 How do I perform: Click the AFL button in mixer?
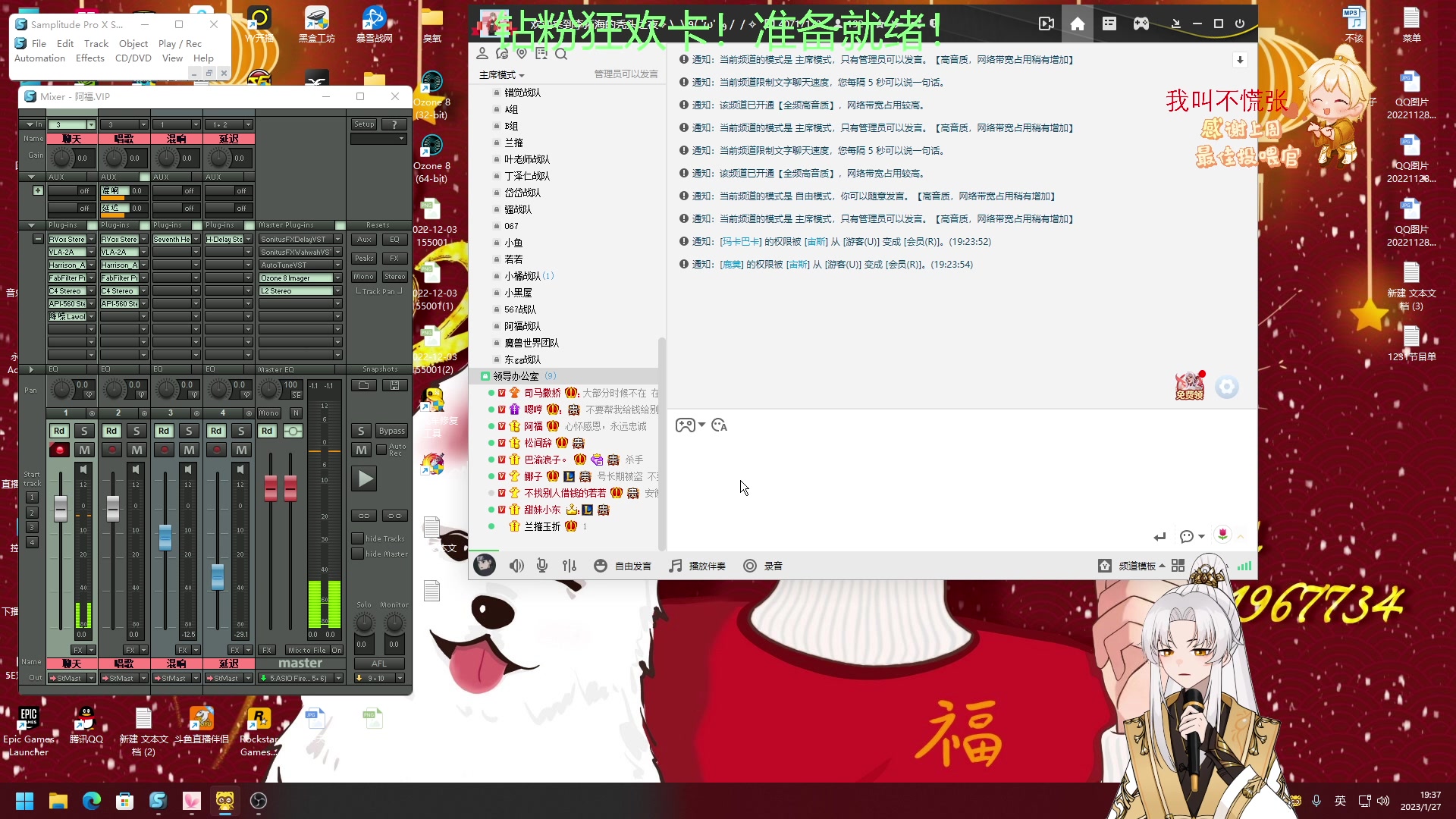[x=379, y=664]
